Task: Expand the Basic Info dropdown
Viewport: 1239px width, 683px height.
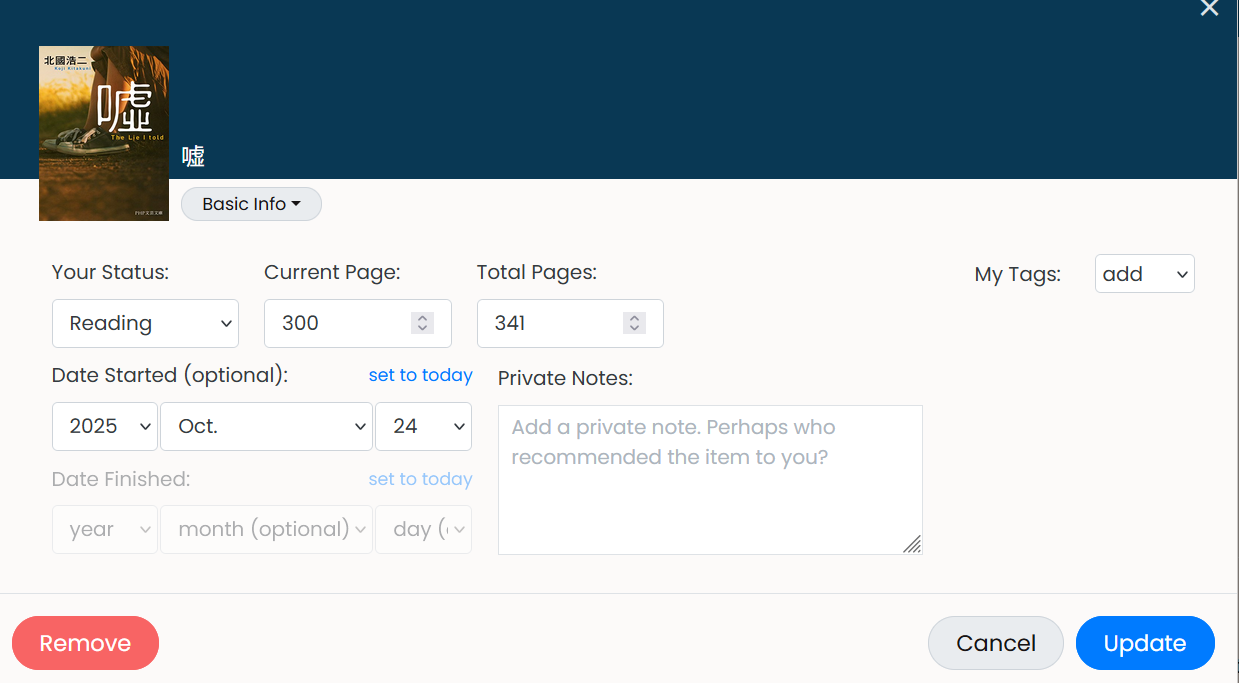Action: coord(251,204)
